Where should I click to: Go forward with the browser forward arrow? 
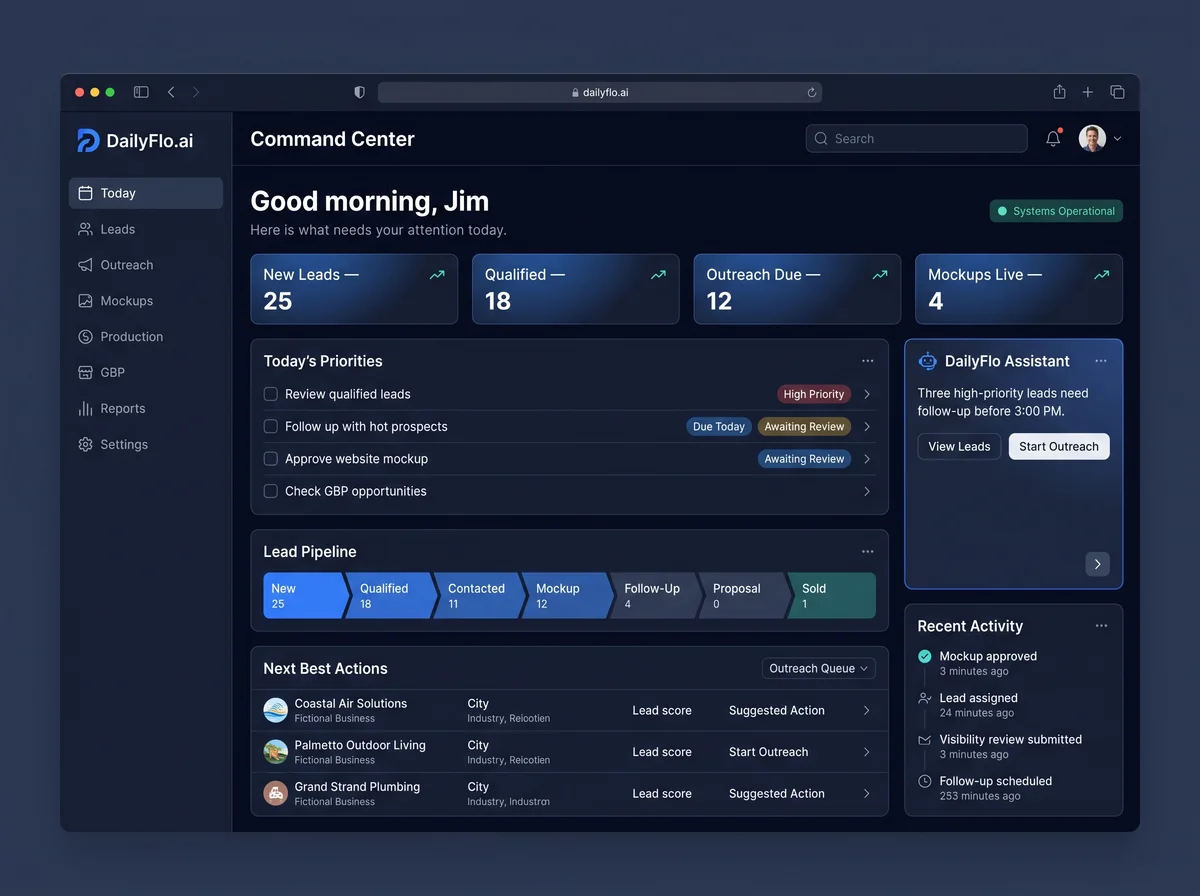point(196,92)
